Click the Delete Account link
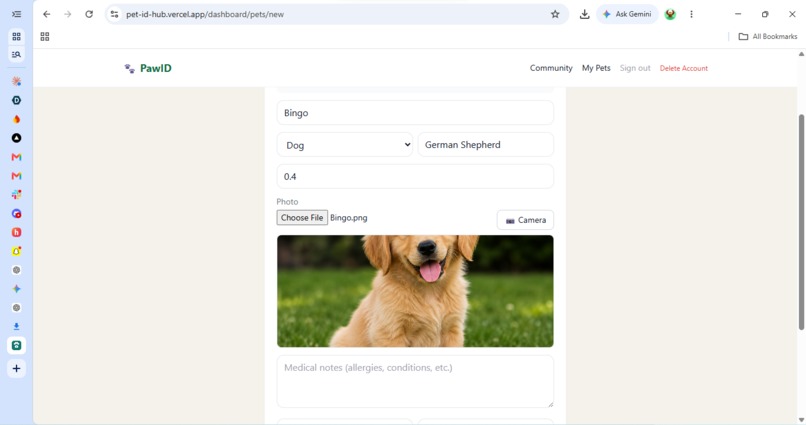806x425 pixels. [x=684, y=68]
